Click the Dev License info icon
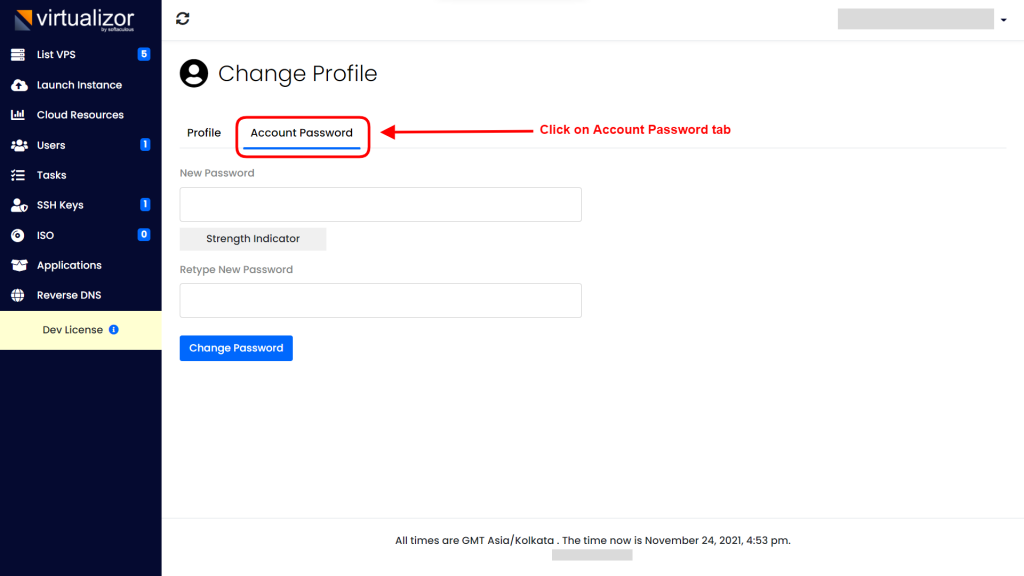The width and height of the screenshot is (1024, 576). click(x=114, y=330)
